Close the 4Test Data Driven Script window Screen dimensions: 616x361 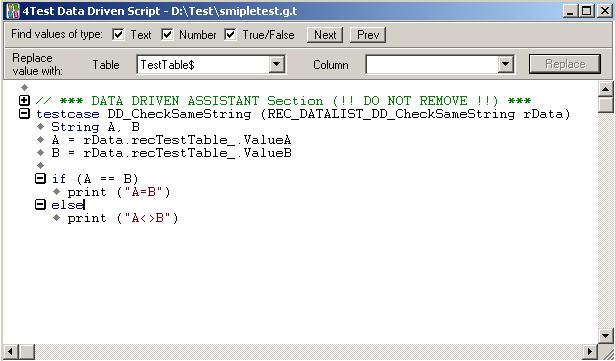[605, 11]
